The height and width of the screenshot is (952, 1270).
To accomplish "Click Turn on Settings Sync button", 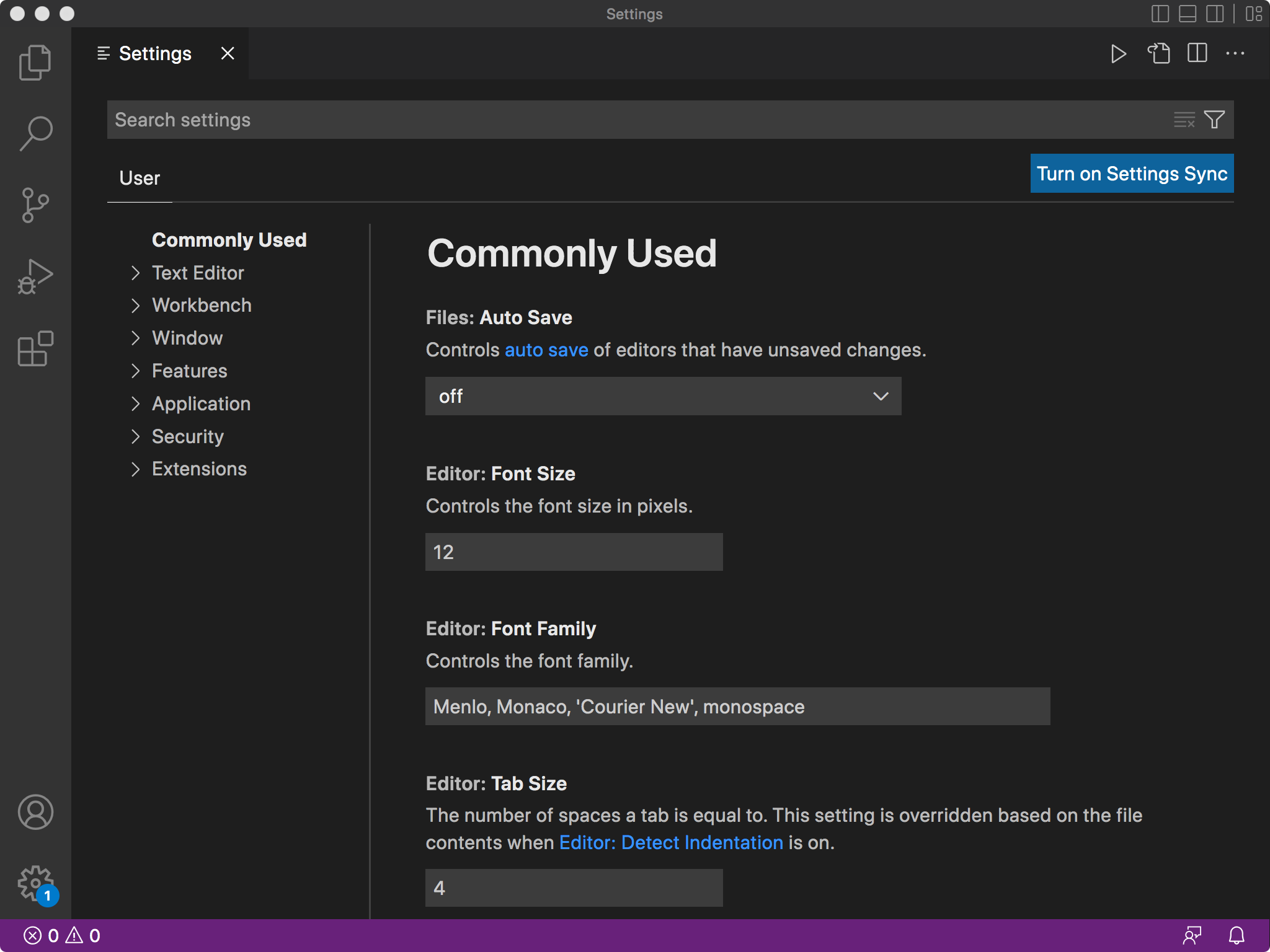I will 1131,174.
